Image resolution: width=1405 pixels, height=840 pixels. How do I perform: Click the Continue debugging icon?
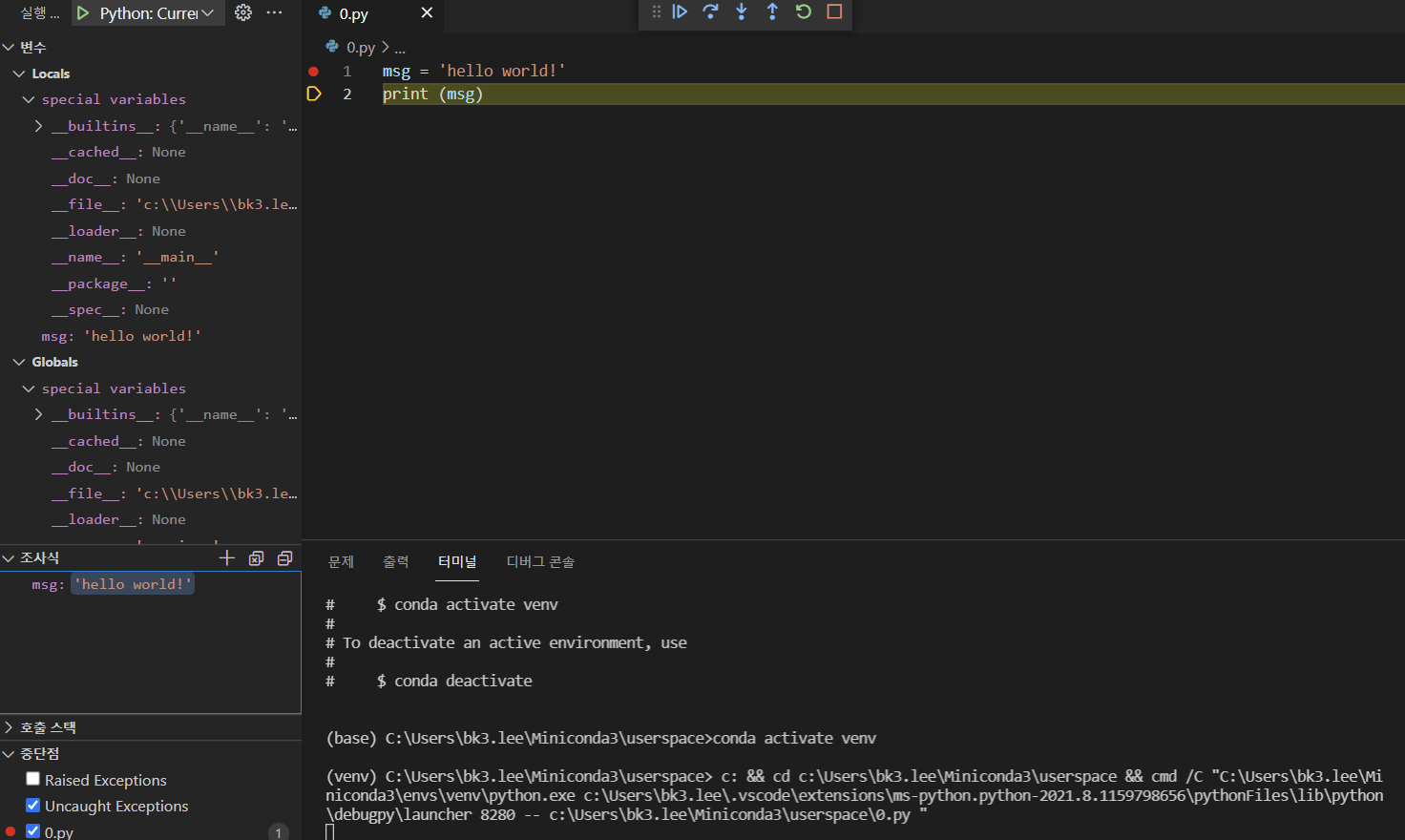coord(681,12)
